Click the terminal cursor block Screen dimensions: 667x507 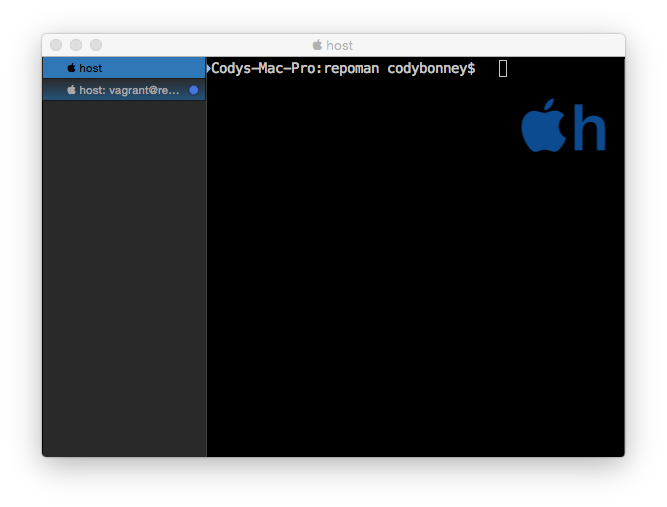click(x=503, y=68)
